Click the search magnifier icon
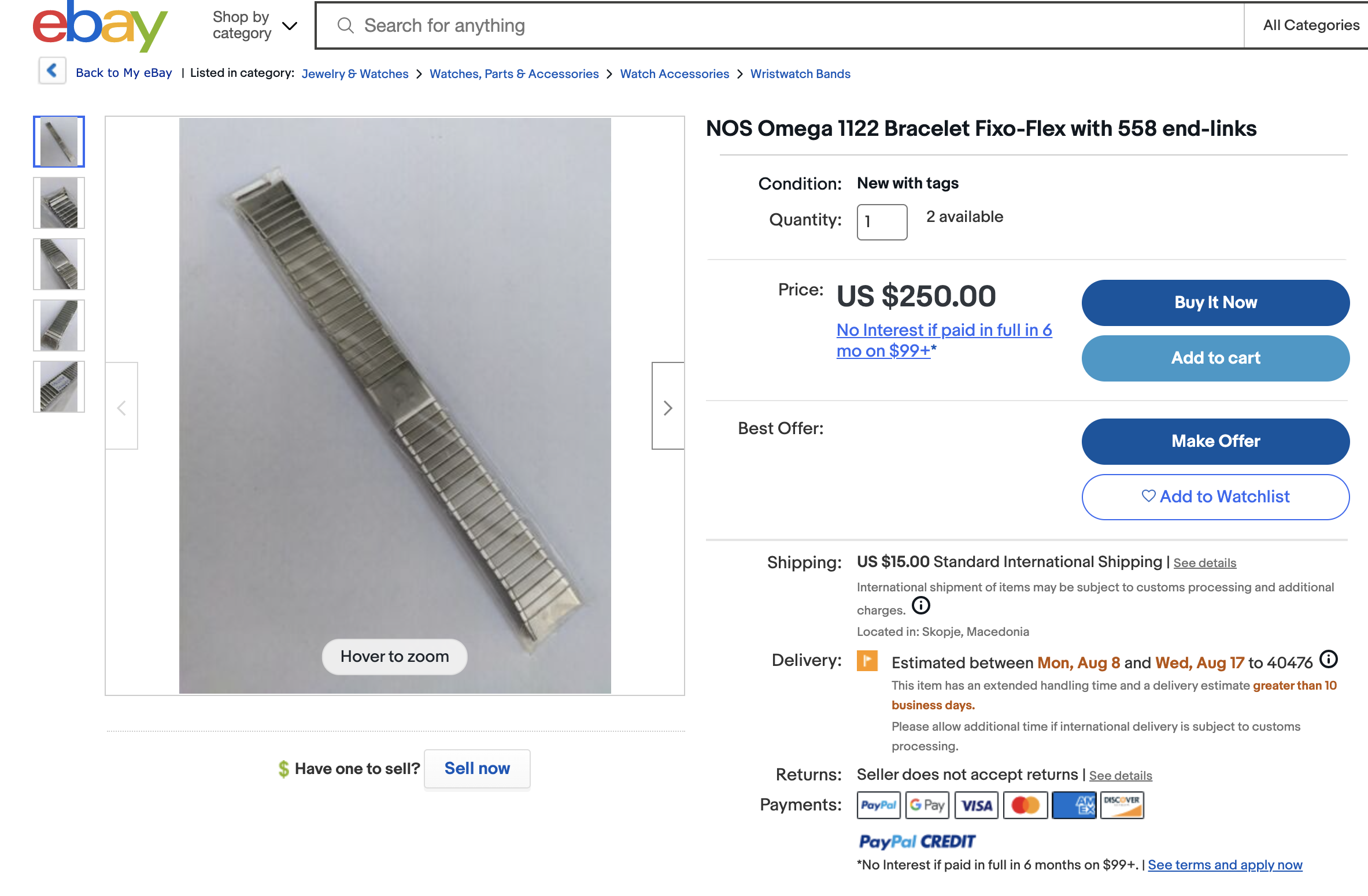Screen dimensions: 1368x896 pyautogui.click(x=345, y=25)
